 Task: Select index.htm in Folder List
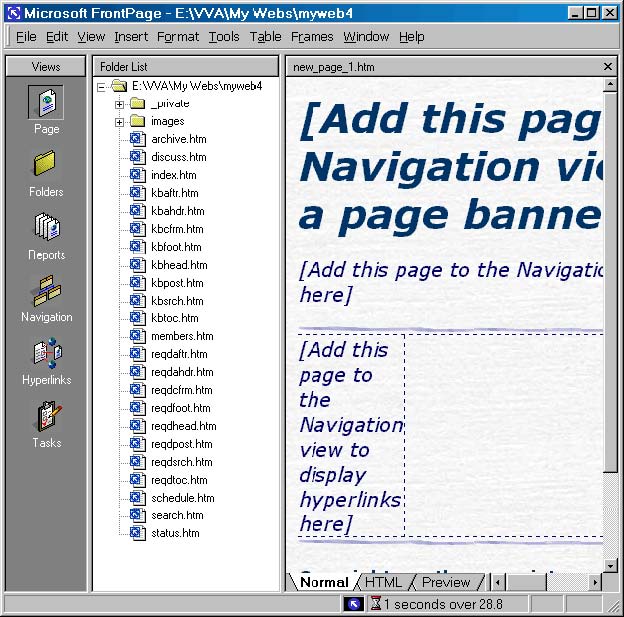point(173,175)
